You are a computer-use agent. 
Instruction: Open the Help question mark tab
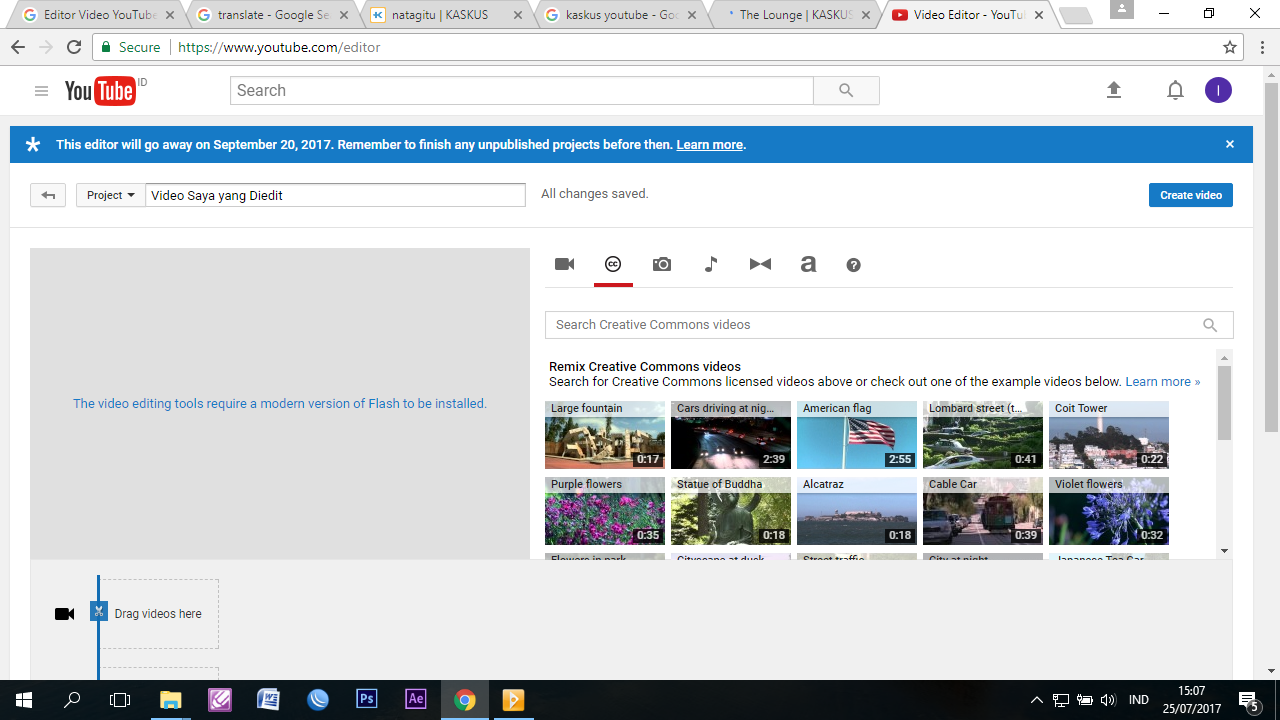853,265
